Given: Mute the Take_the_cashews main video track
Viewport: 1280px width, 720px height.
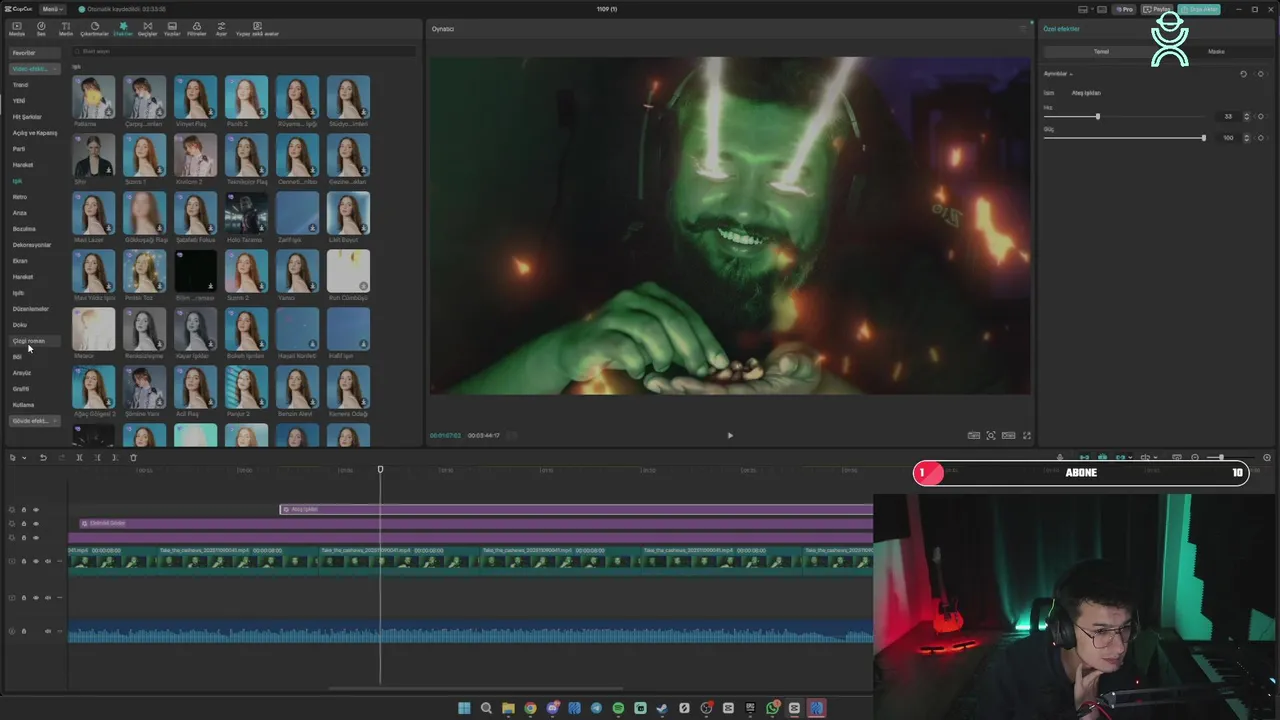Looking at the screenshot, I should pyautogui.click(x=48, y=561).
